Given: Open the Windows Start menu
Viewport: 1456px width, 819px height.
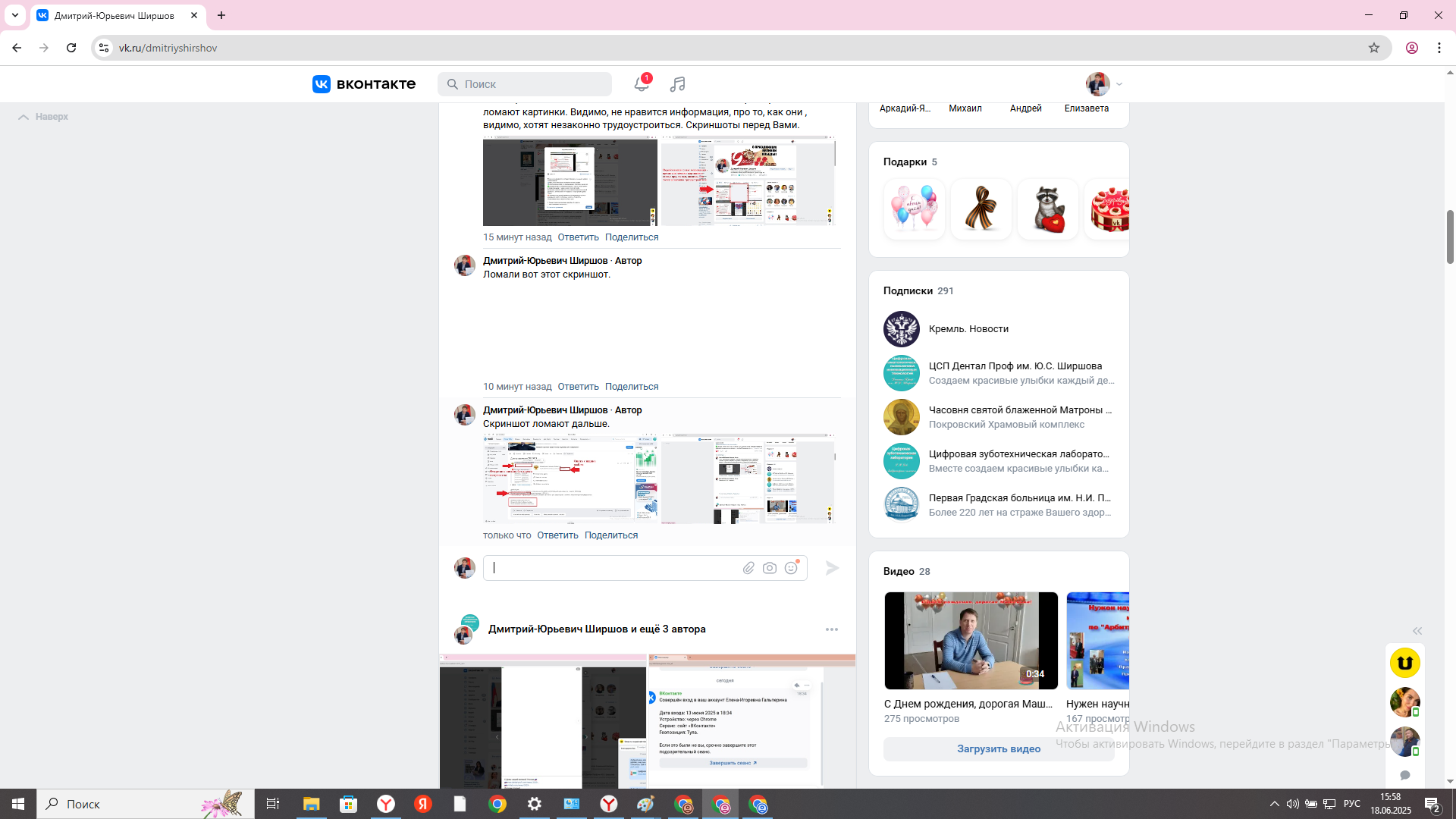Looking at the screenshot, I should (x=18, y=804).
